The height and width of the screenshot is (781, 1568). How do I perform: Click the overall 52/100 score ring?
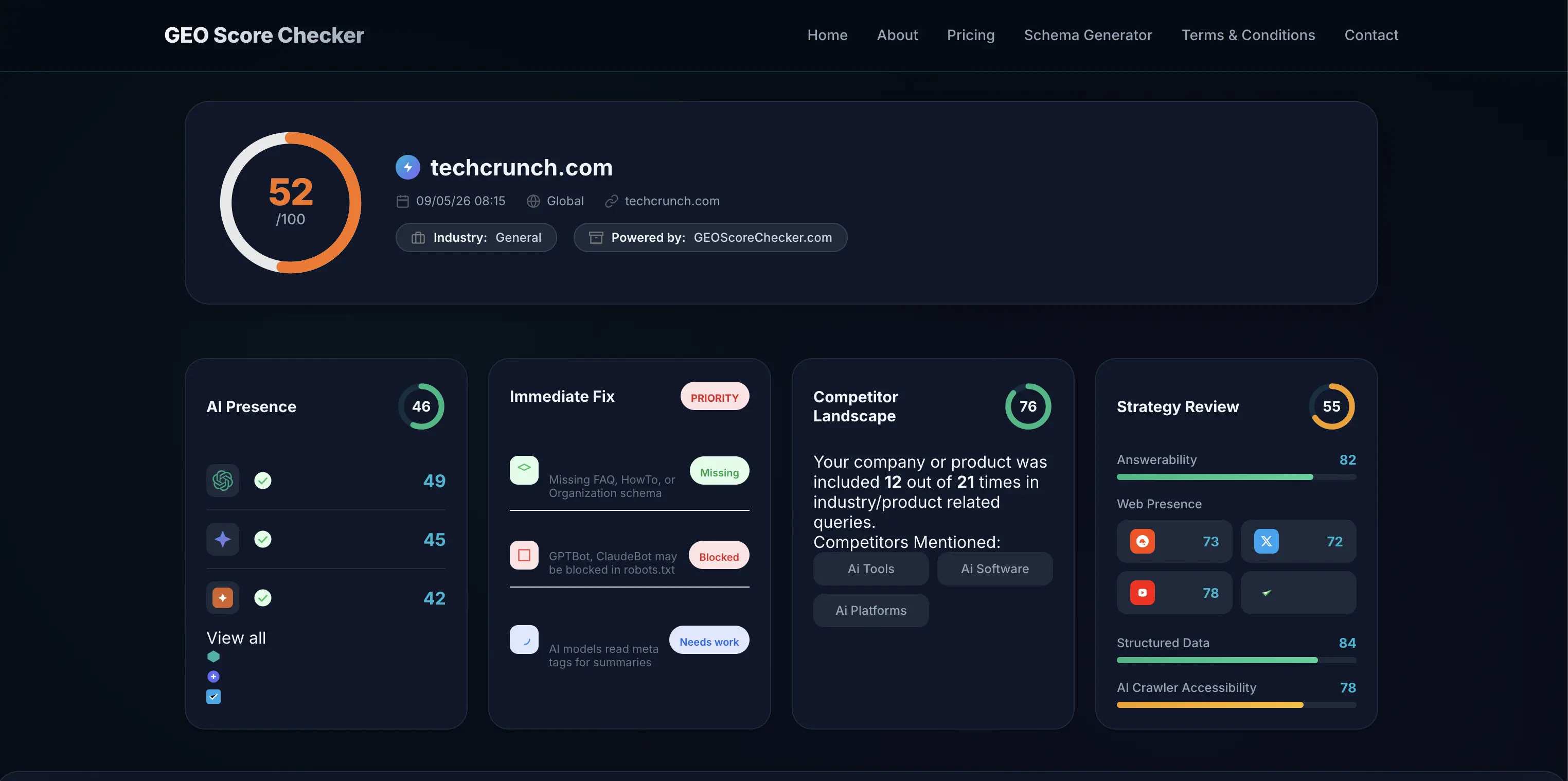click(290, 202)
